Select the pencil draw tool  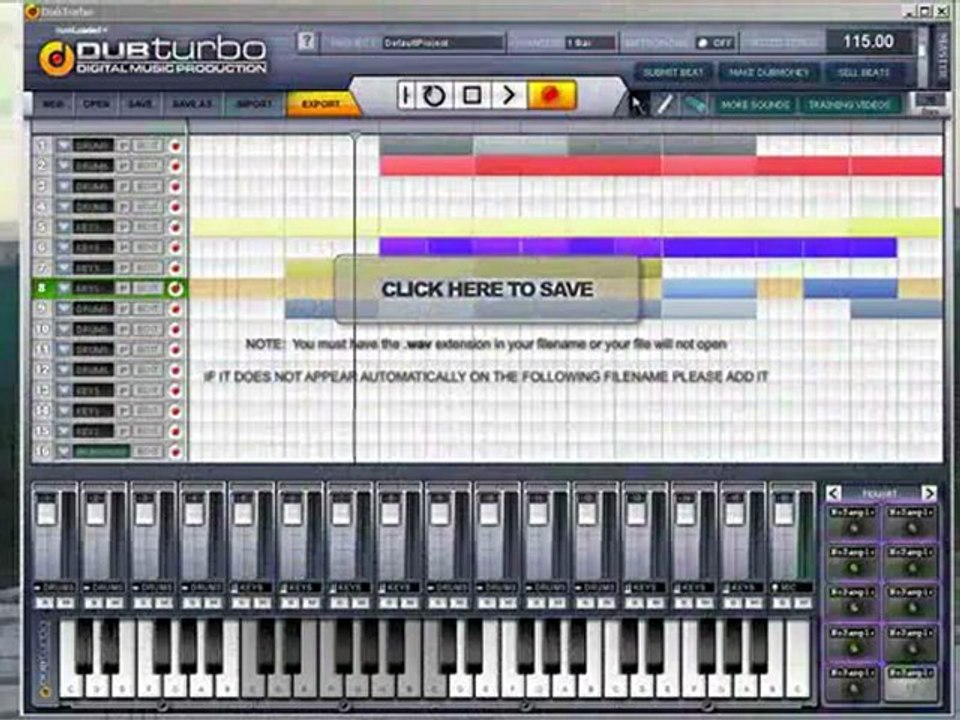(666, 105)
